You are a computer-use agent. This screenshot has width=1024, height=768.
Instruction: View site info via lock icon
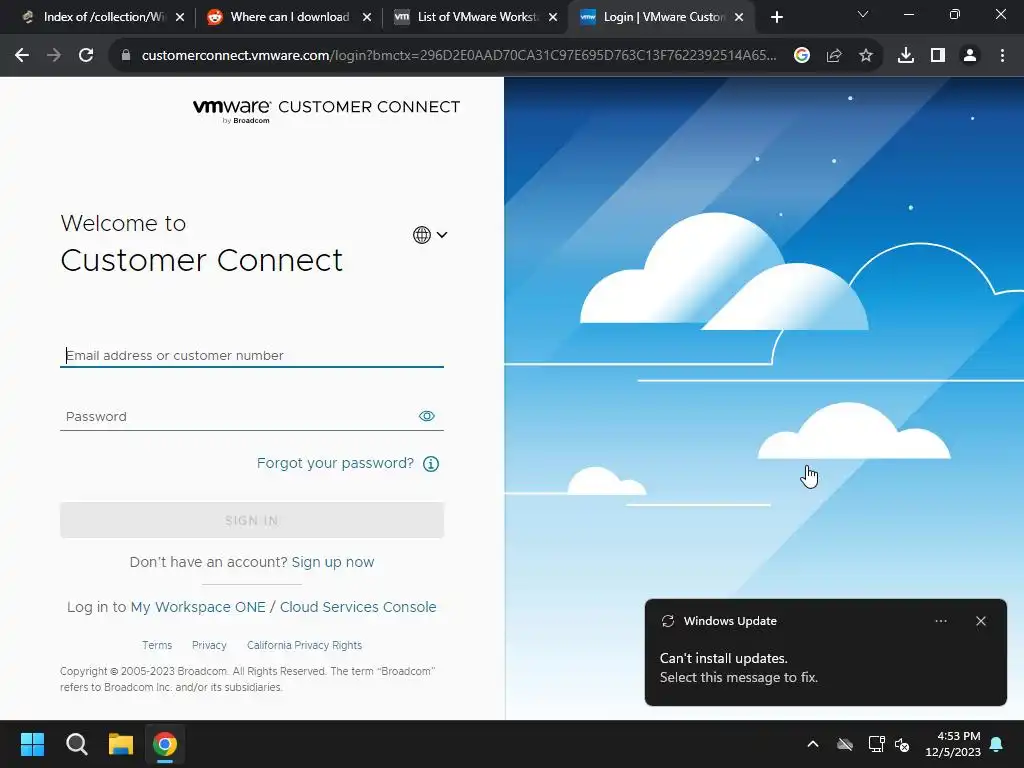126,56
